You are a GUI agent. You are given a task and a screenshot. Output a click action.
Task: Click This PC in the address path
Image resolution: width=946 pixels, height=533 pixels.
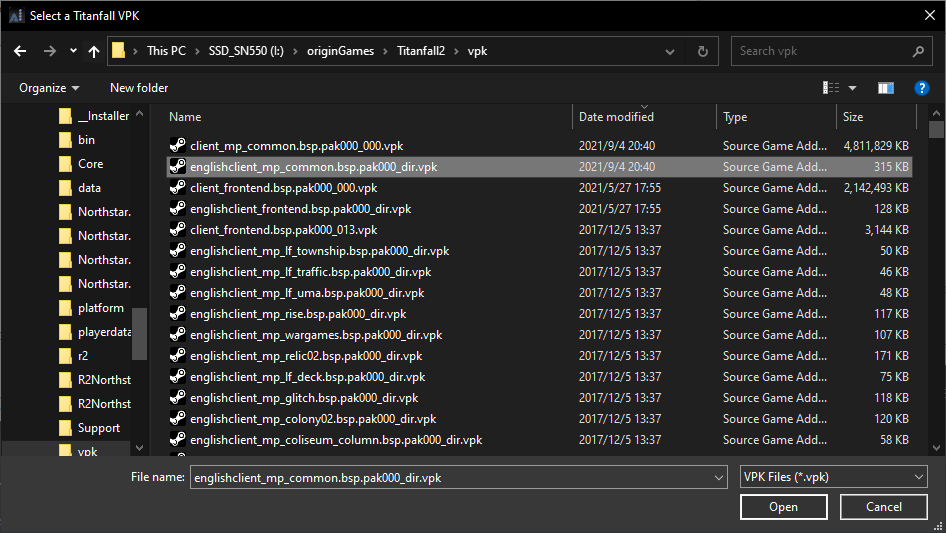click(x=166, y=51)
